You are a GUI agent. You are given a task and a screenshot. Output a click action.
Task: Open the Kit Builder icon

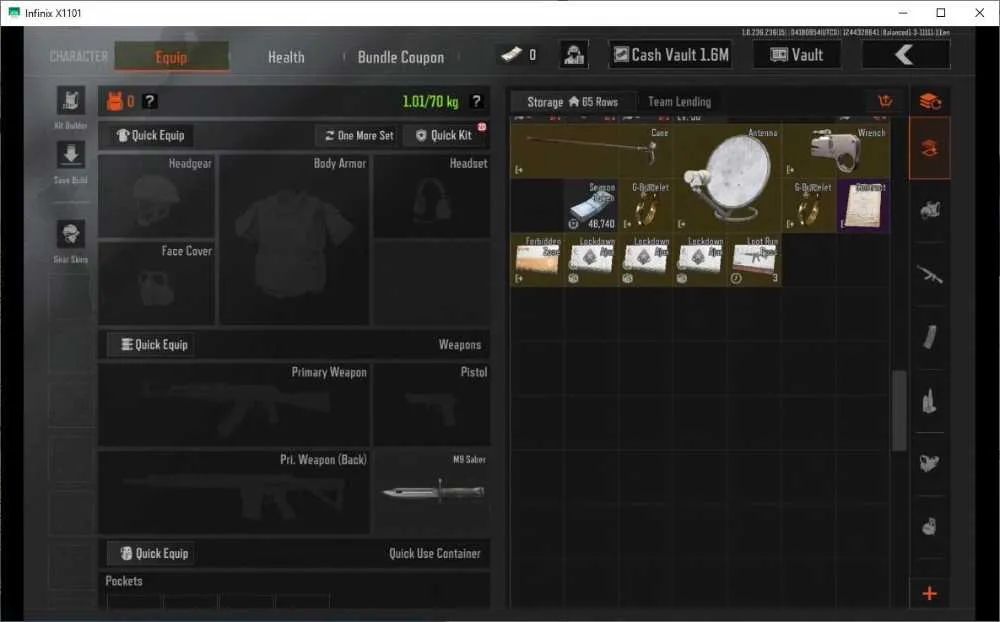click(x=71, y=101)
